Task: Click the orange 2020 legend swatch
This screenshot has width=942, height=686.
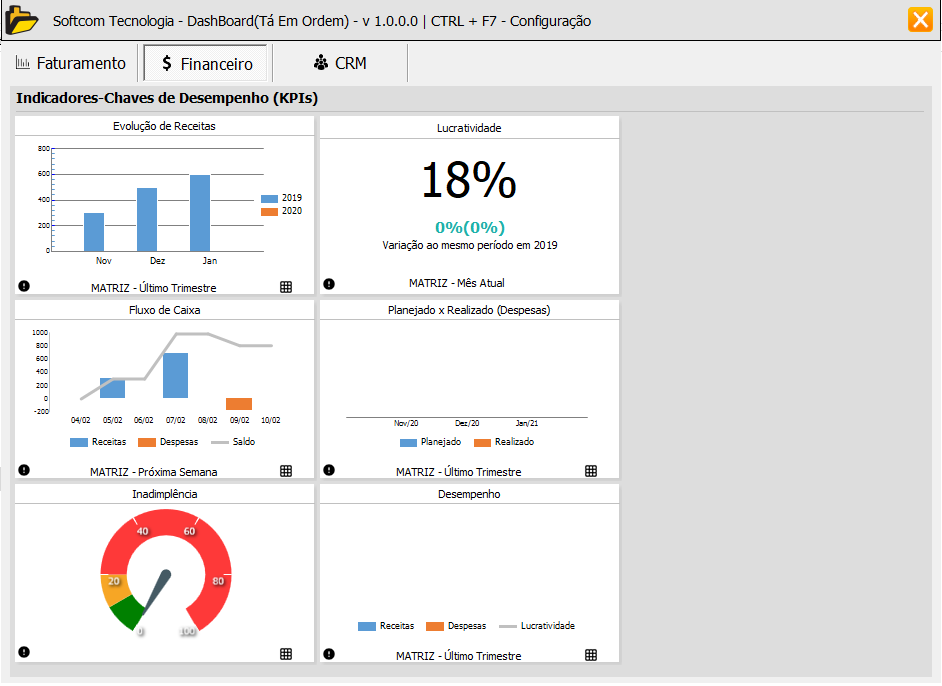Action: click(269, 211)
